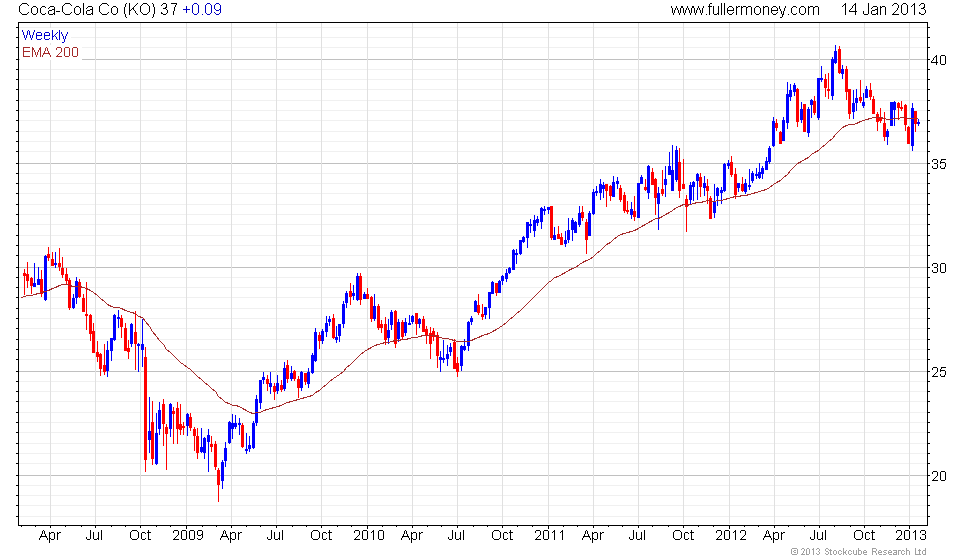Click the +0.09 price change value
980x560 pixels.
click(202, 9)
